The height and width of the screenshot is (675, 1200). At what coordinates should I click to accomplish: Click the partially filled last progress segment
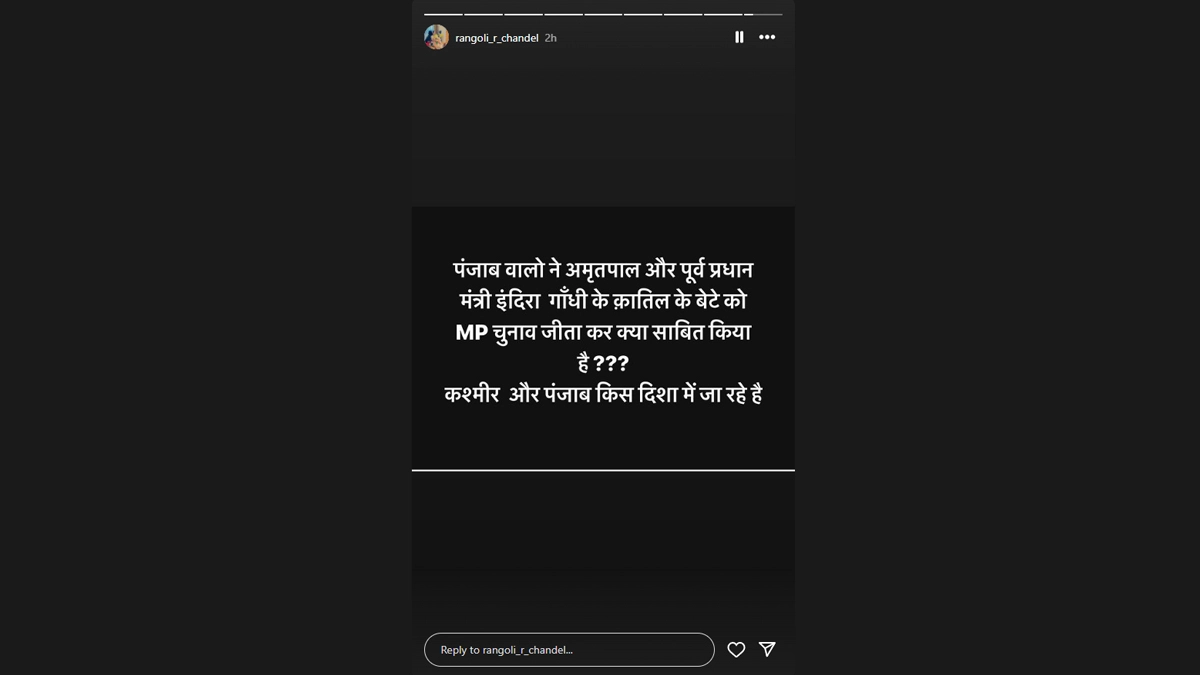(x=763, y=14)
